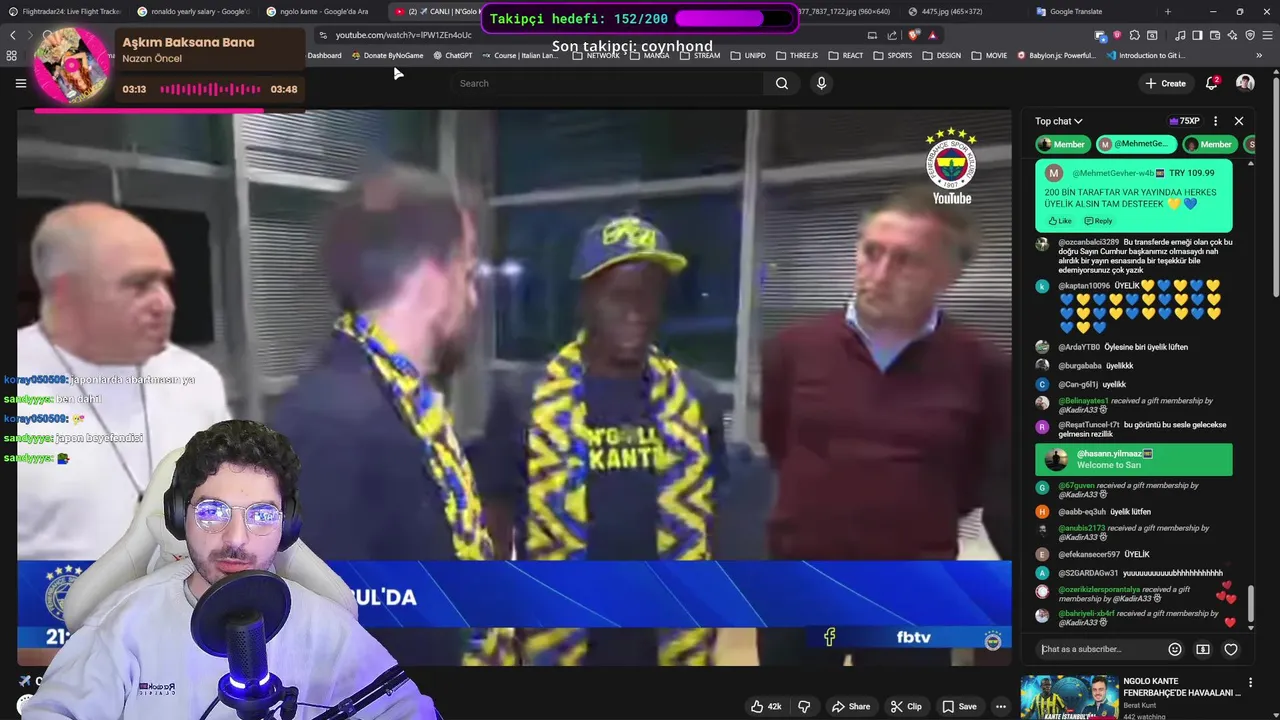Expand the Top chat dropdown

1059,121
